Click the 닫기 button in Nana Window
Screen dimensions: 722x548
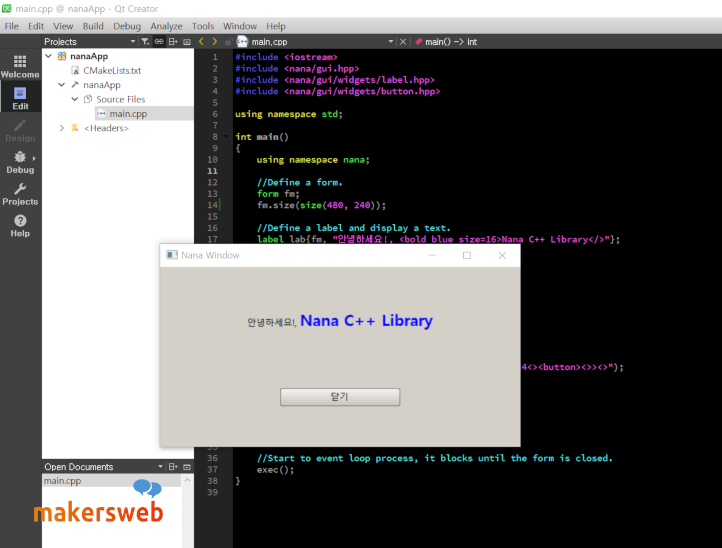tap(340, 397)
